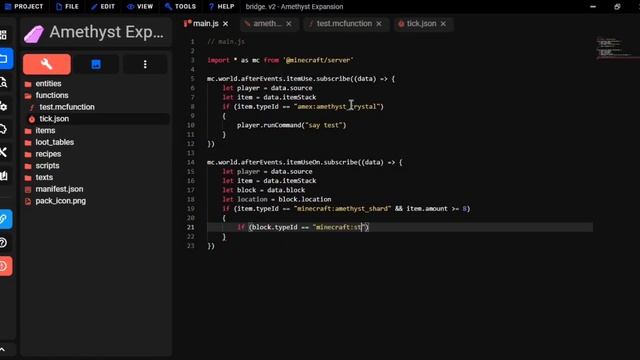Click the code minimap preview
Viewport: 640px width, 360px height.
[617, 48]
